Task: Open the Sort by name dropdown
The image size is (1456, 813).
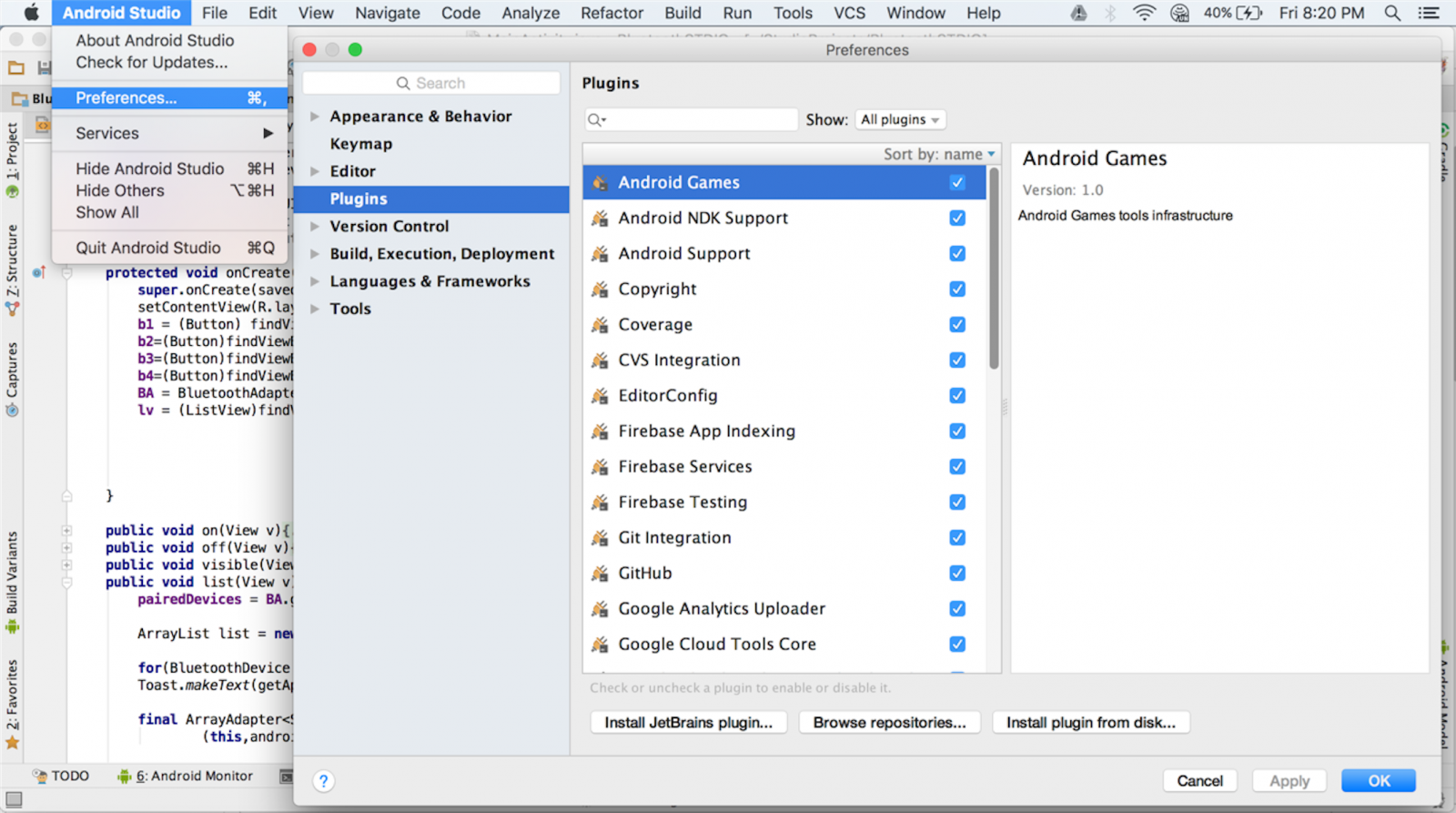Action: [x=939, y=154]
